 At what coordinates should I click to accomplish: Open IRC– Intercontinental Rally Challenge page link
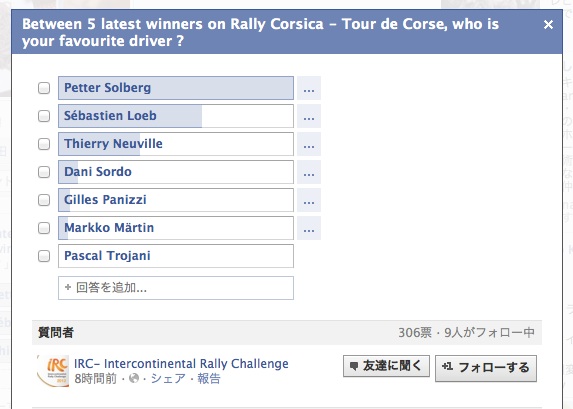(x=181, y=364)
